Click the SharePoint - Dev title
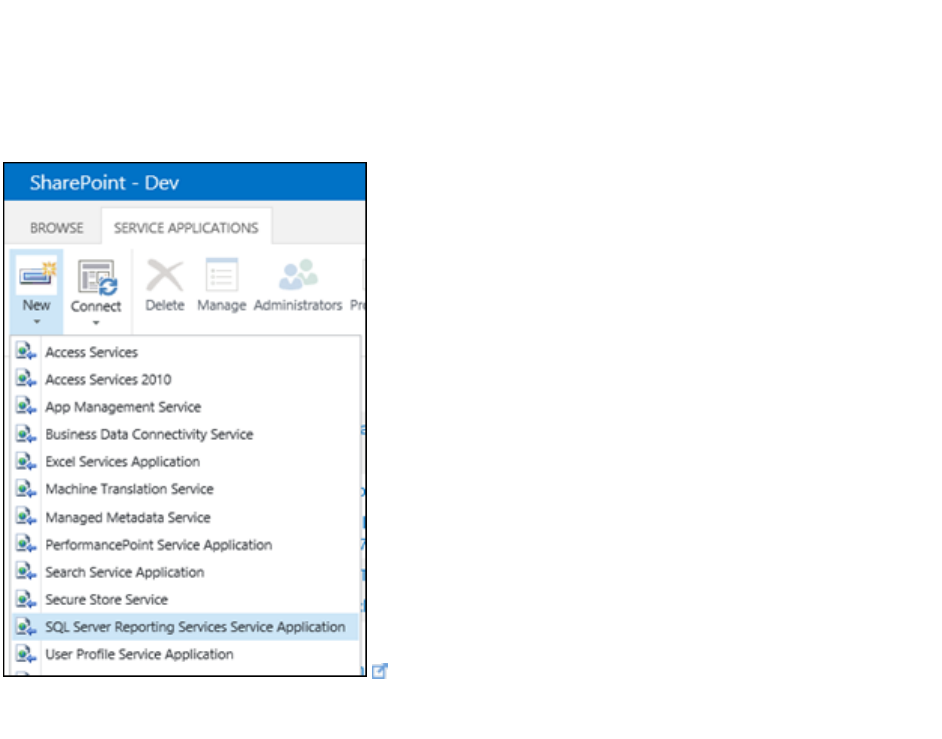 pos(104,183)
